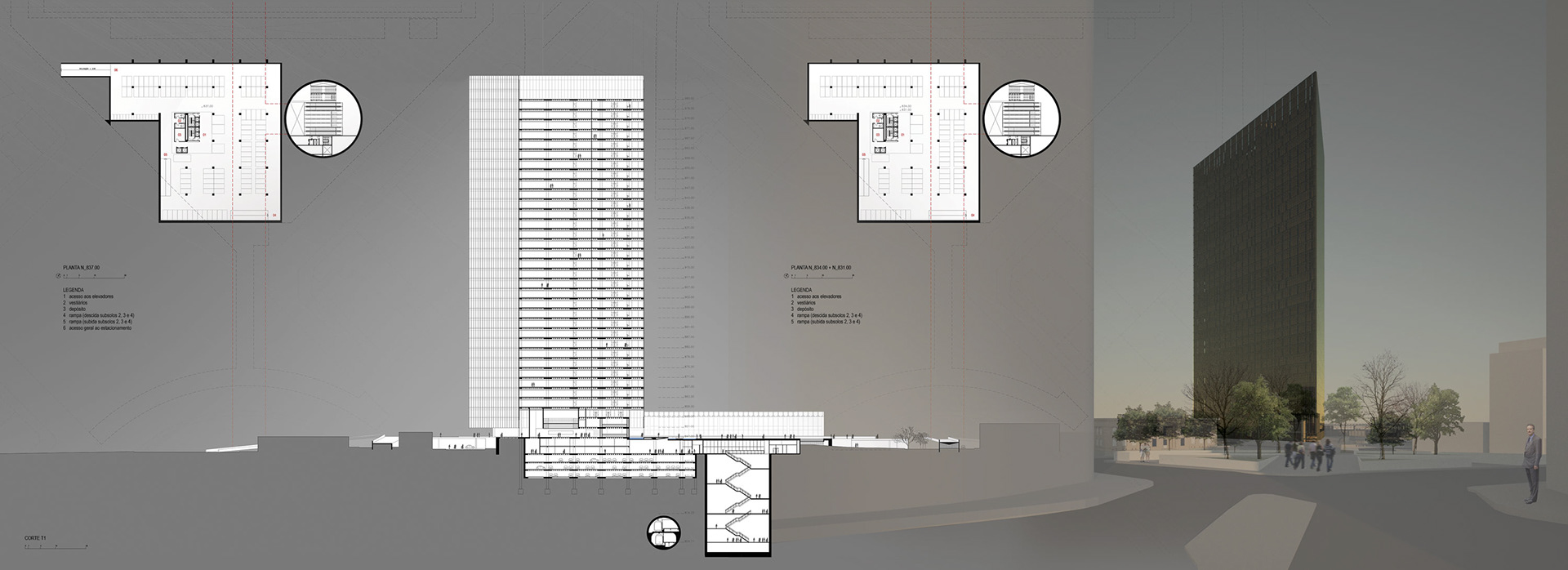Click the CORTE T1 label
Screen dimensions: 1568x570
[x=35, y=538]
